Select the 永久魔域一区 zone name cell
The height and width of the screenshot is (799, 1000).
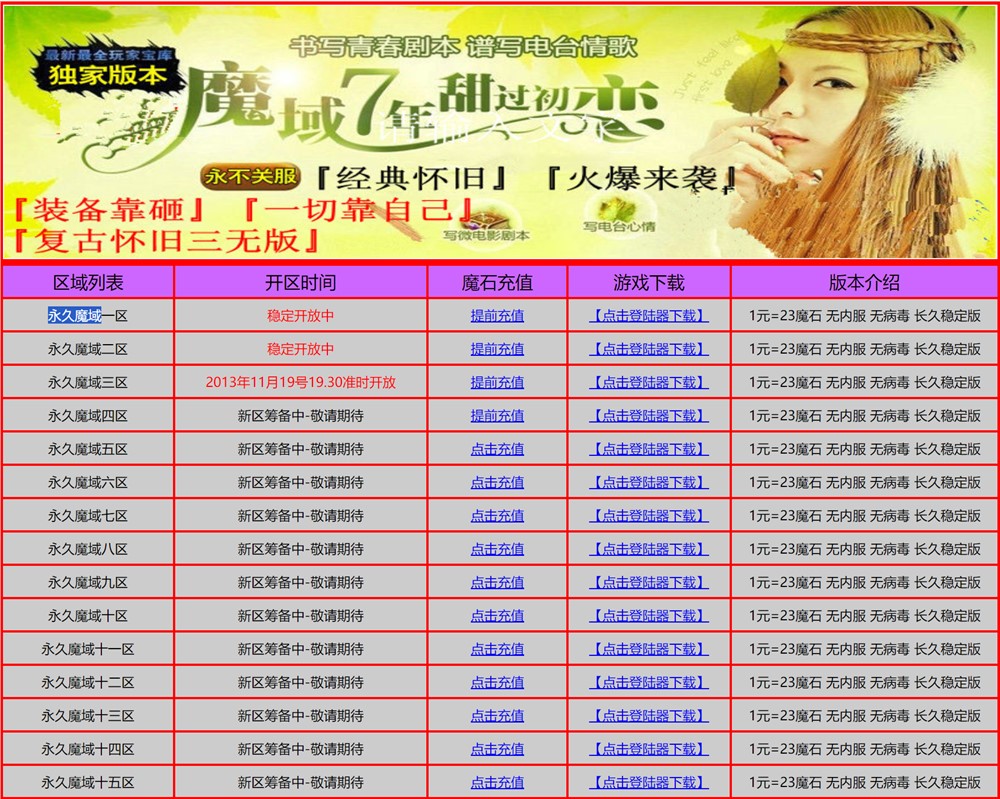[88, 316]
